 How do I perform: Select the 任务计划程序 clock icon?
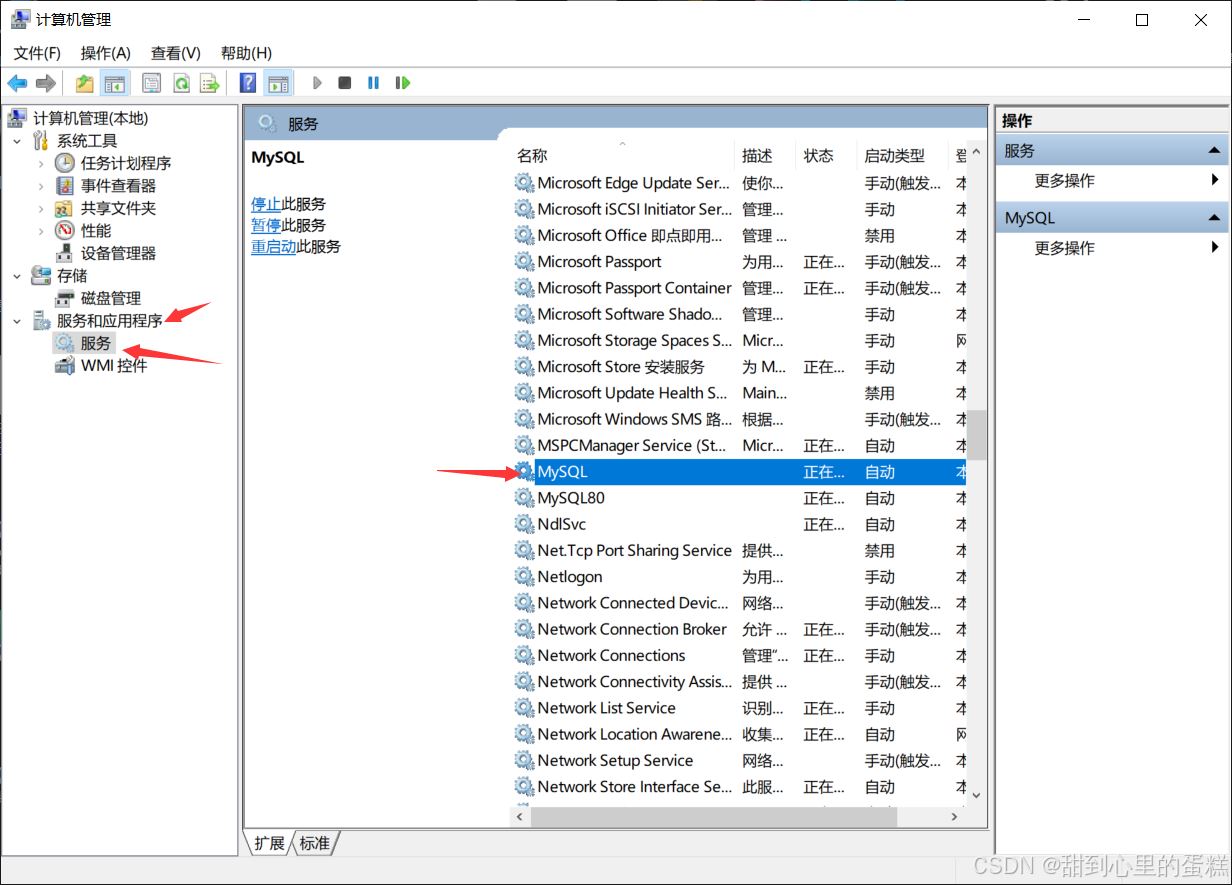(x=65, y=163)
